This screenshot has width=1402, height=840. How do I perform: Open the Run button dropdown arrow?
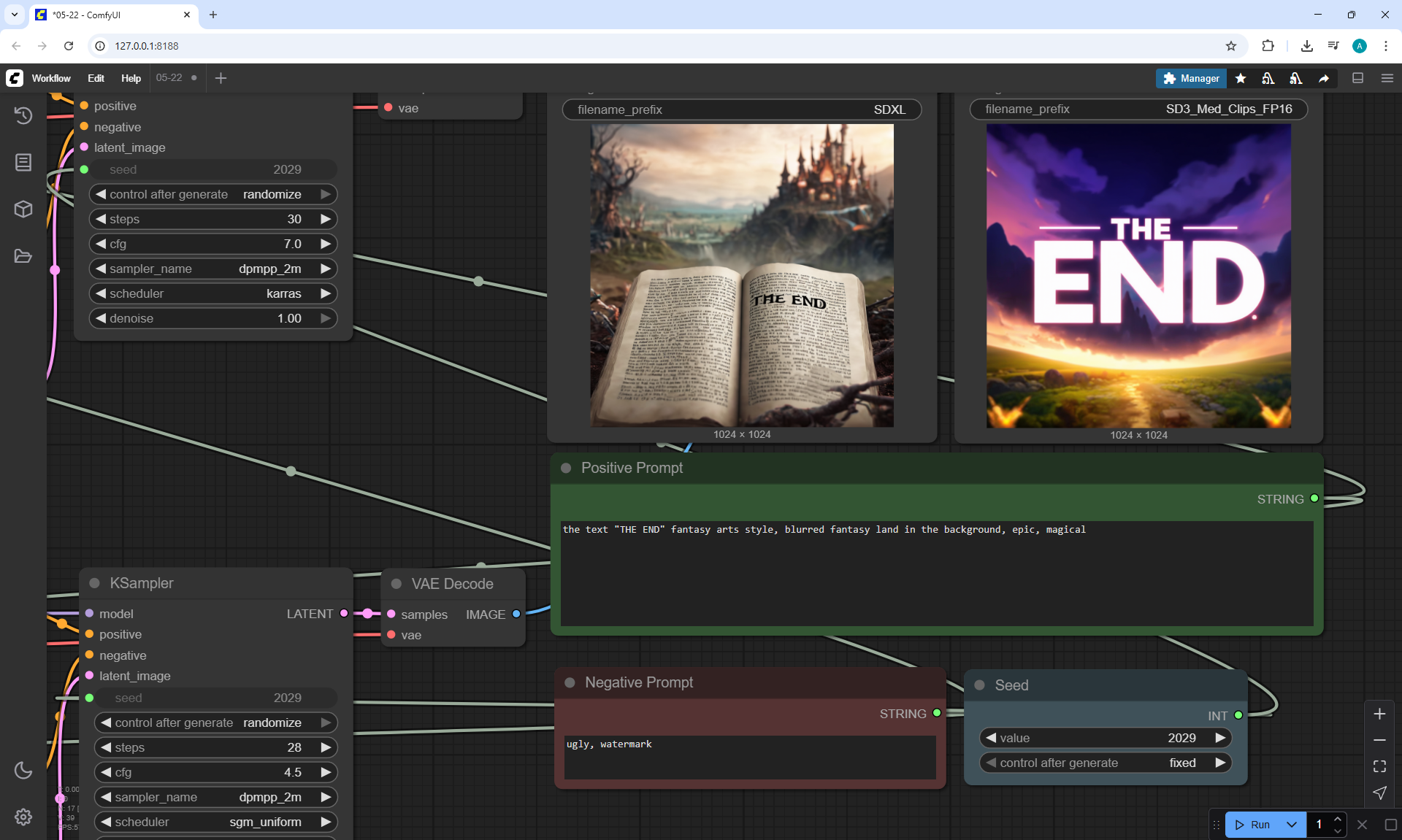point(1292,825)
